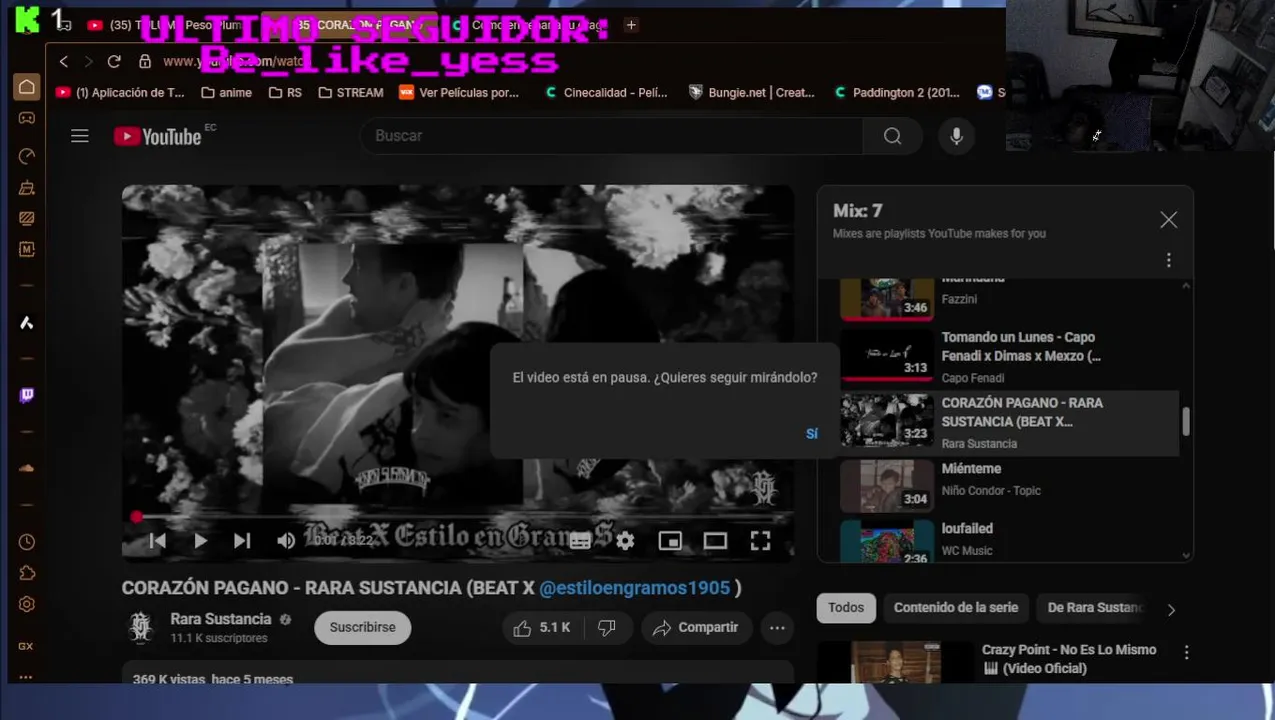1275x720 pixels.
Task: Open 'Paddington 2 (201...' bookmark
Action: pos(896,93)
